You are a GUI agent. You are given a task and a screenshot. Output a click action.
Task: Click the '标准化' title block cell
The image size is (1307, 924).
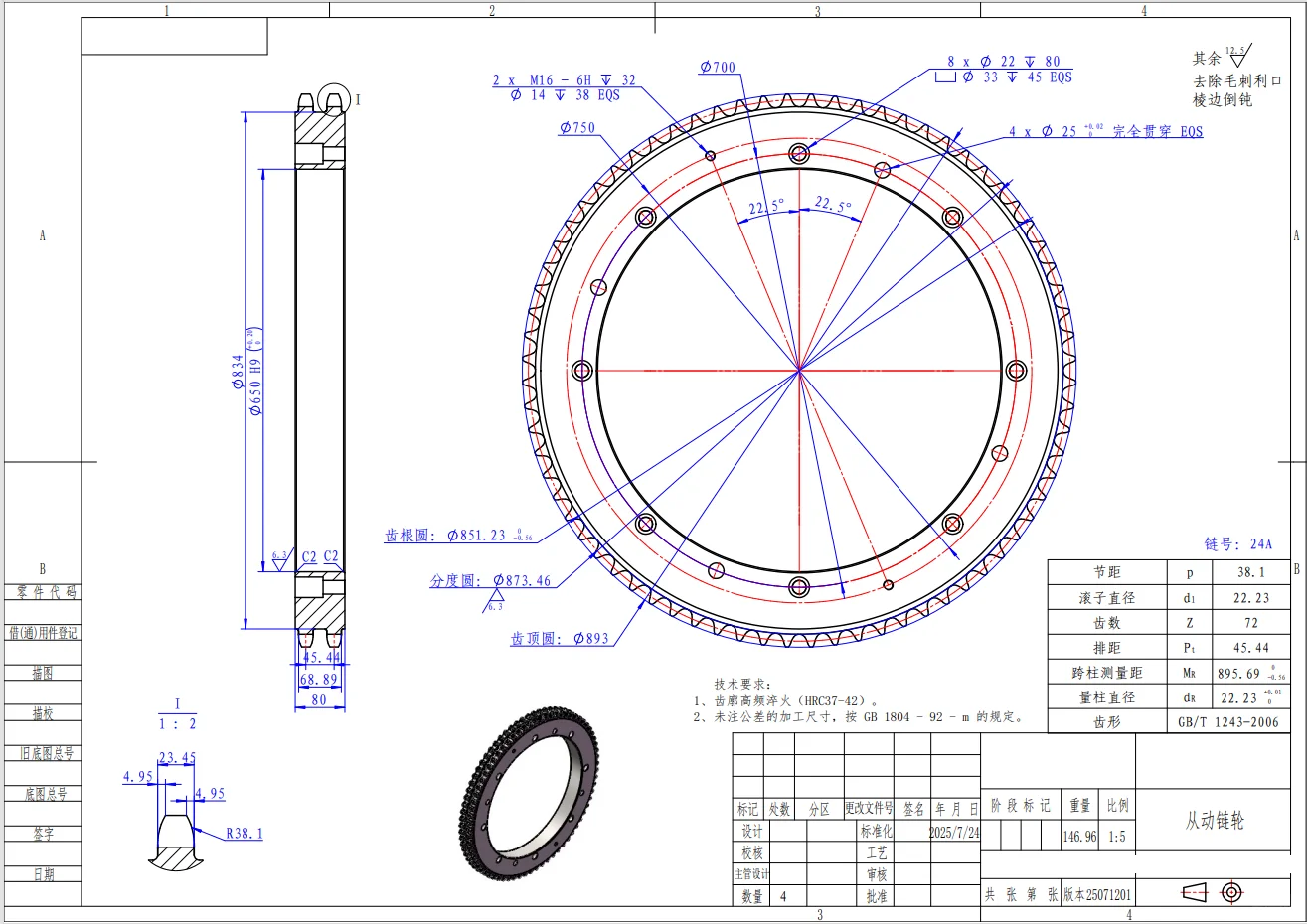(876, 831)
